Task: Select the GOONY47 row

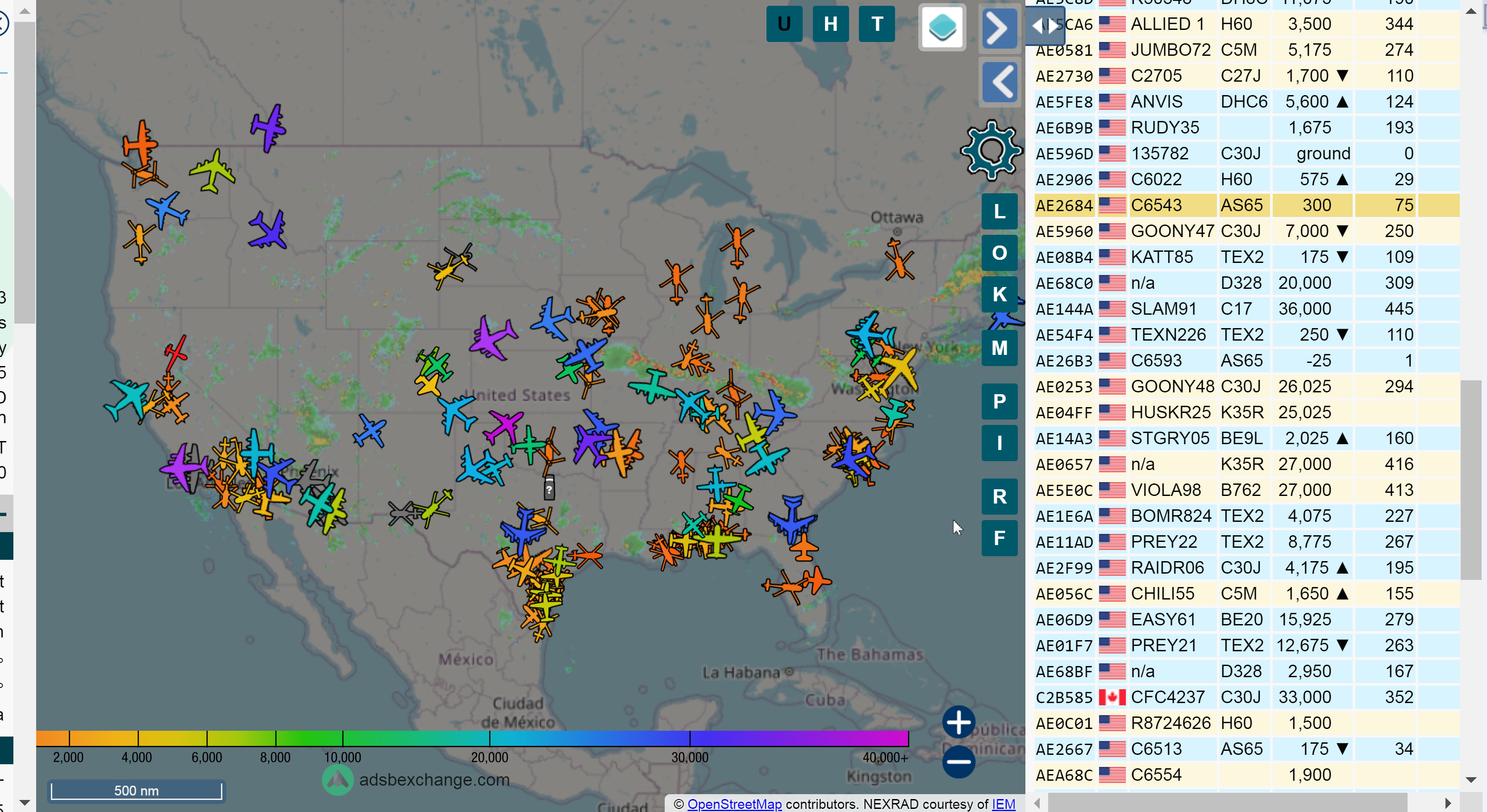Action: pyautogui.click(x=1247, y=231)
